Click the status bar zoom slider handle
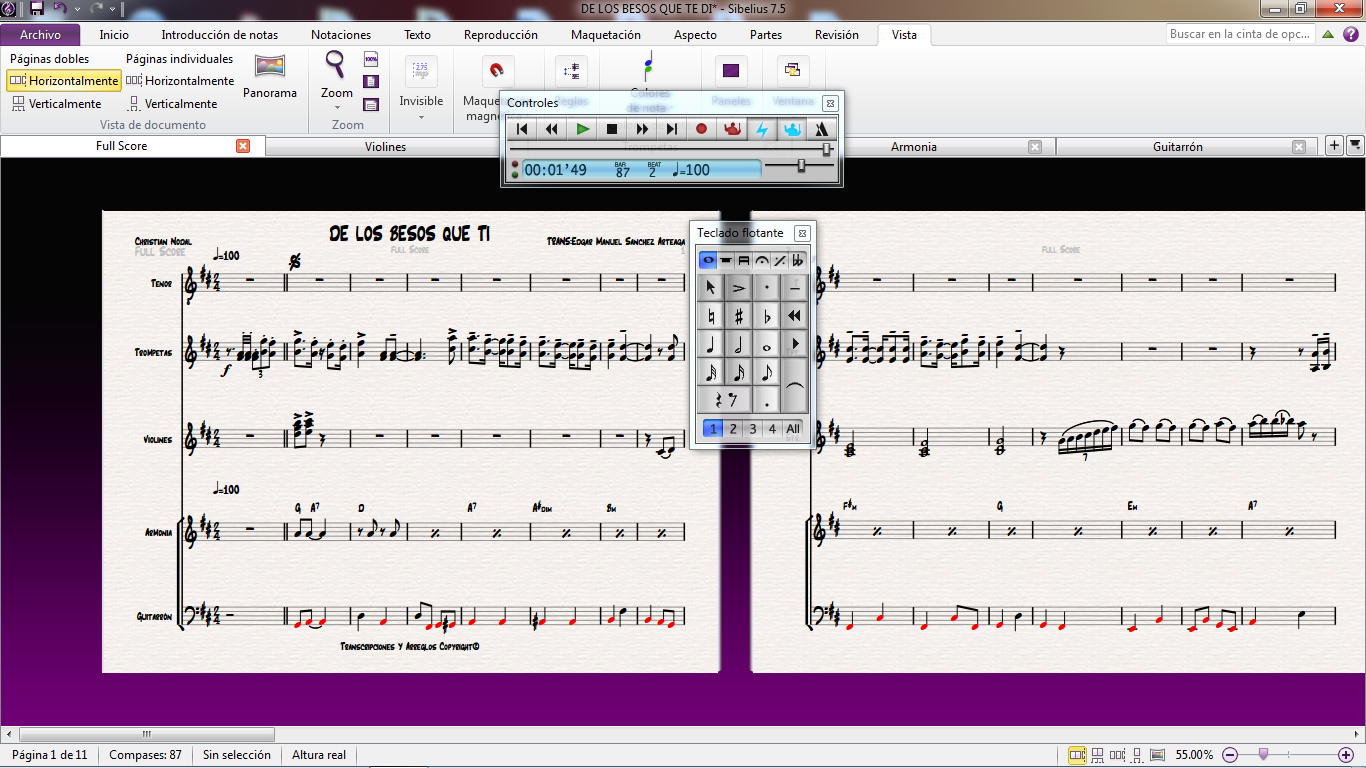This screenshot has width=1366, height=768. [1264, 754]
